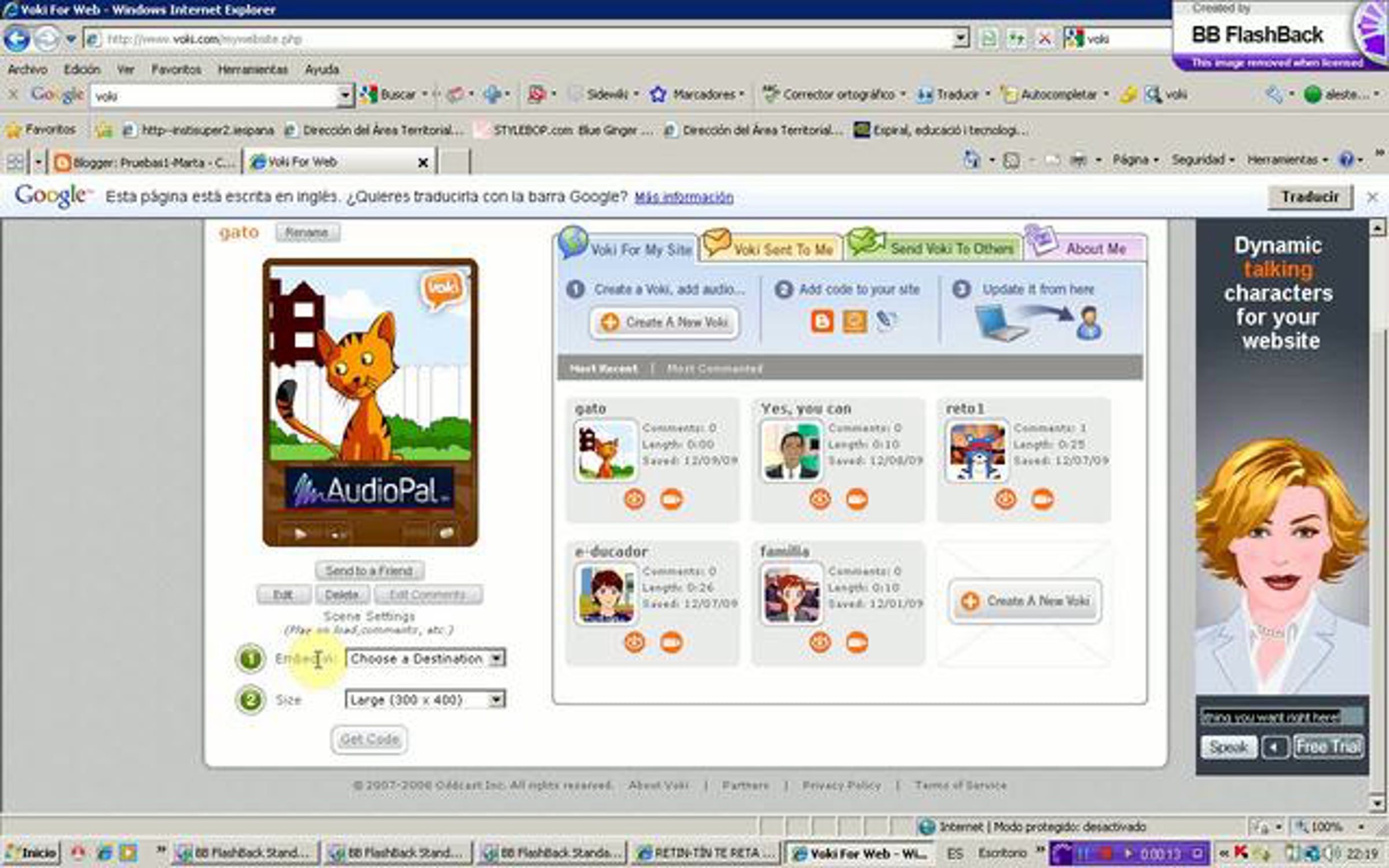View the gato Voki with its eye icon
This screenshot has height=868, width=1389.
point(635,499)
